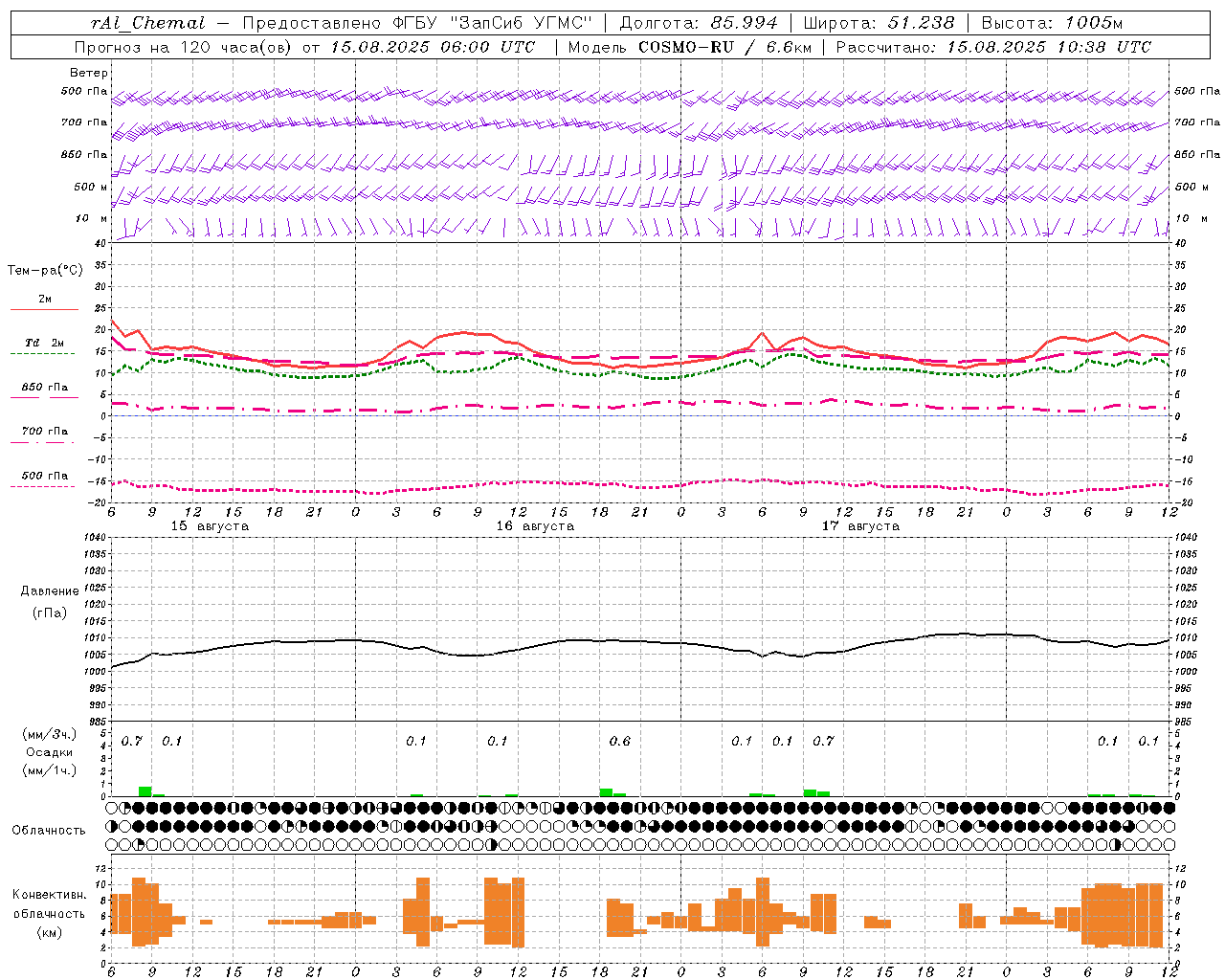Click the longitude value Долгота: 85.994
Viewport: 1225px width, 980px height.
point(699,23)
